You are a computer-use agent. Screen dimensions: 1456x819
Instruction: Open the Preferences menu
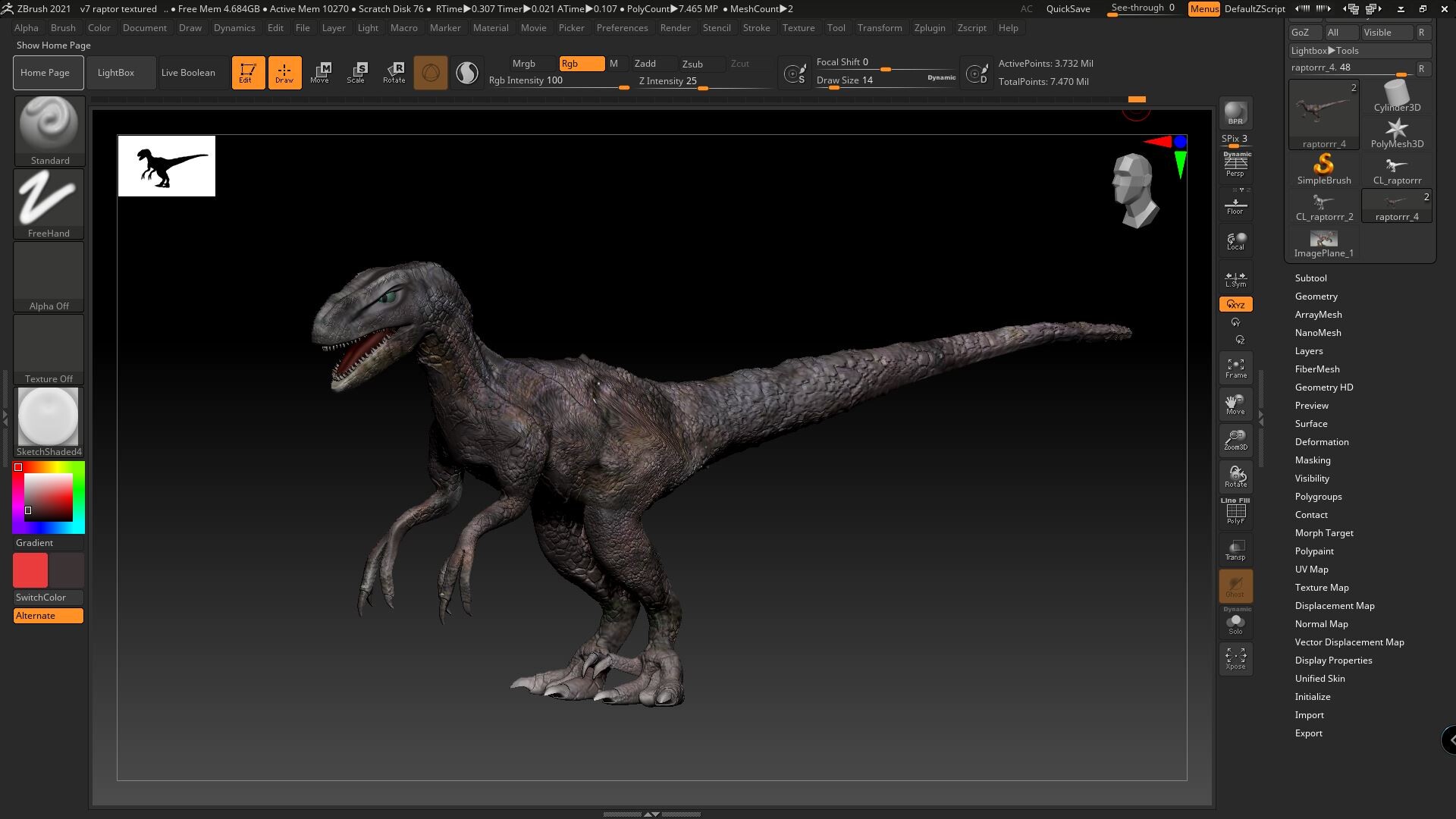click(622, 28)
